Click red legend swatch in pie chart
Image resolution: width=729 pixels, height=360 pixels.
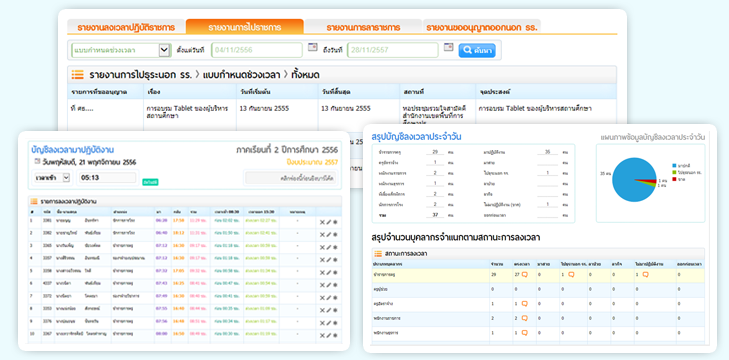pos(674,179)
